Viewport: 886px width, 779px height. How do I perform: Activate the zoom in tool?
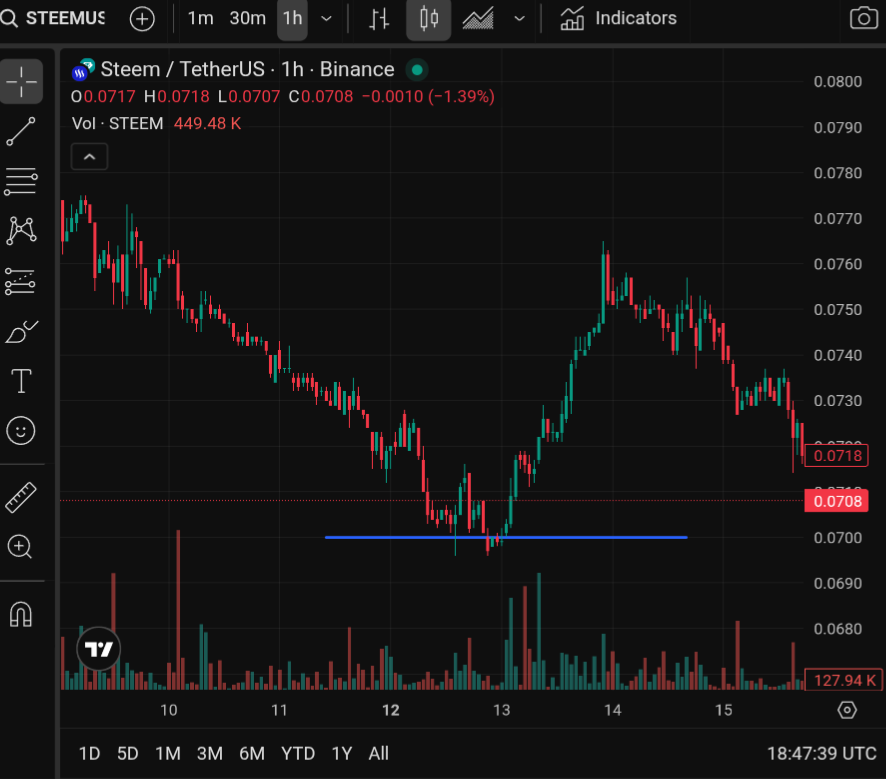(20, 547)
